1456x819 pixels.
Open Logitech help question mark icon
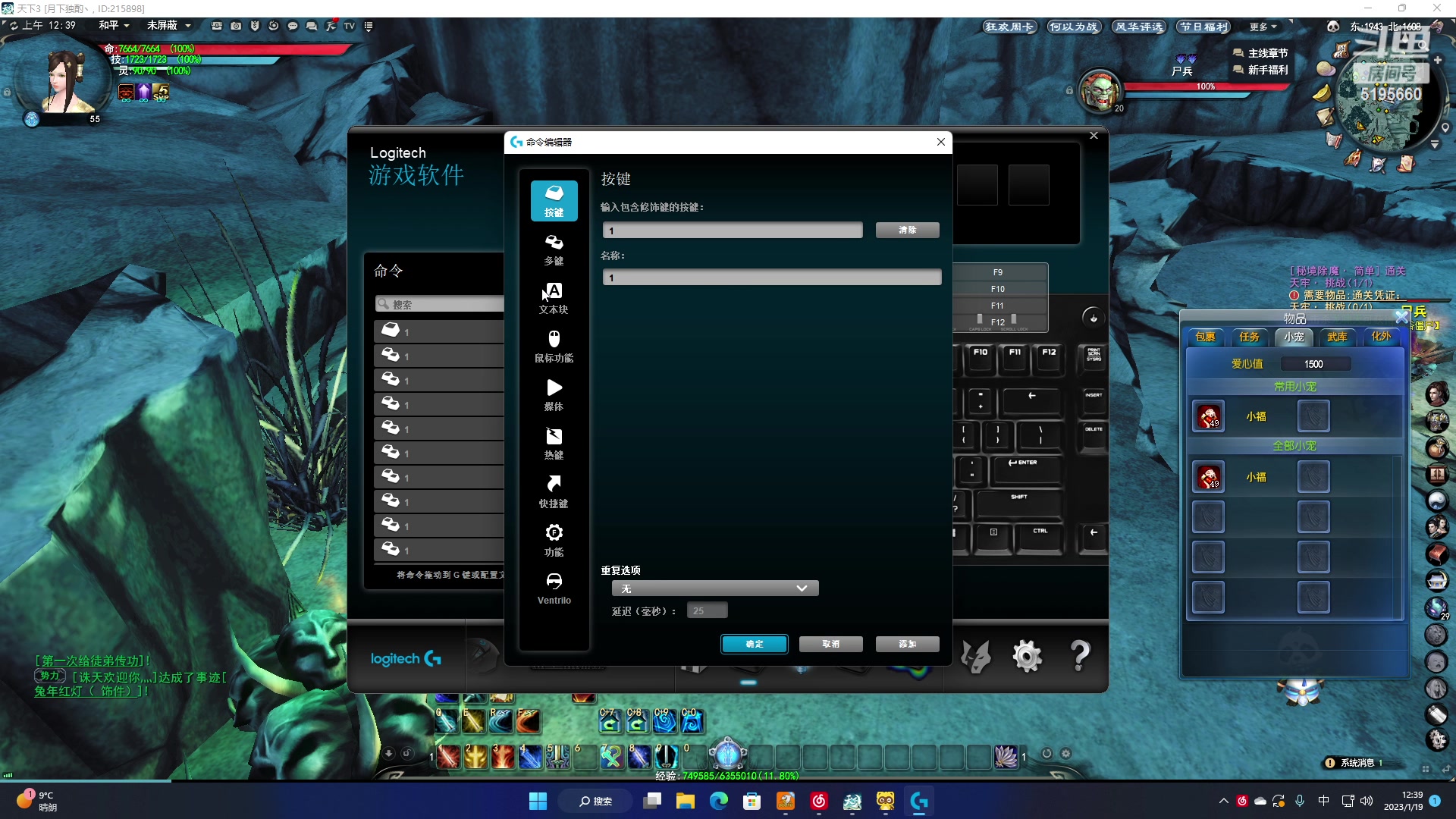point(1080,656)
